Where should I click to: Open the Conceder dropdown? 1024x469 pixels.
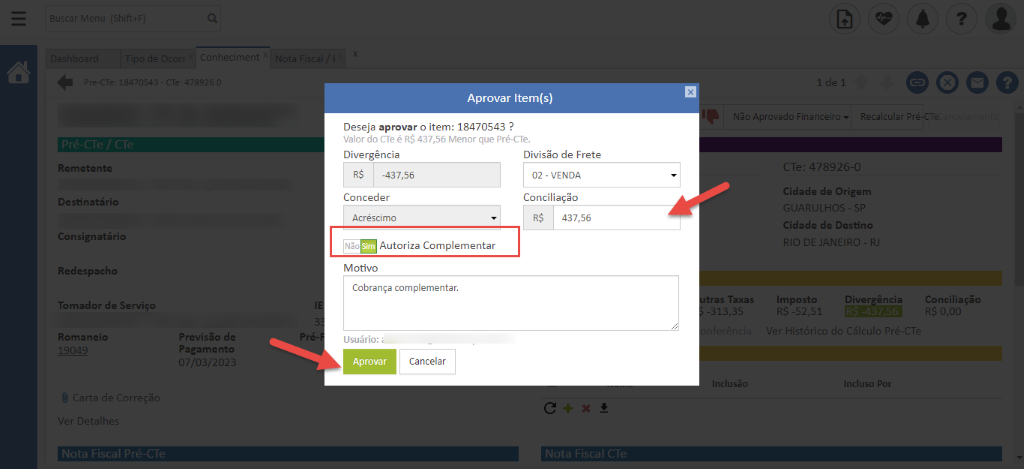[x=422, y=217]
